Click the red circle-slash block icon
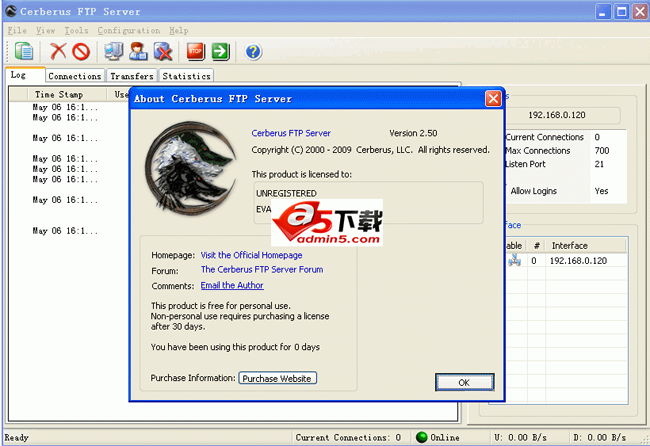The width and height of the screenshot is (650, 446). tap(81, 51)
